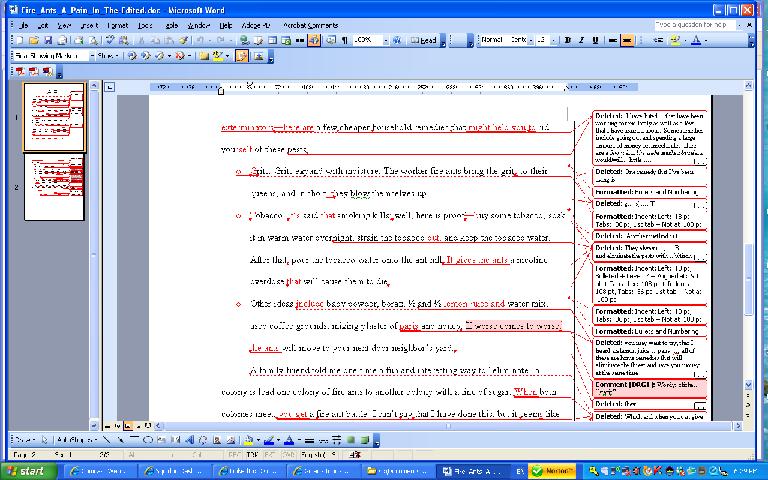Click the Format Painter brush icon
This screenshot has height=480, width=768.
[x=184, y=40]
